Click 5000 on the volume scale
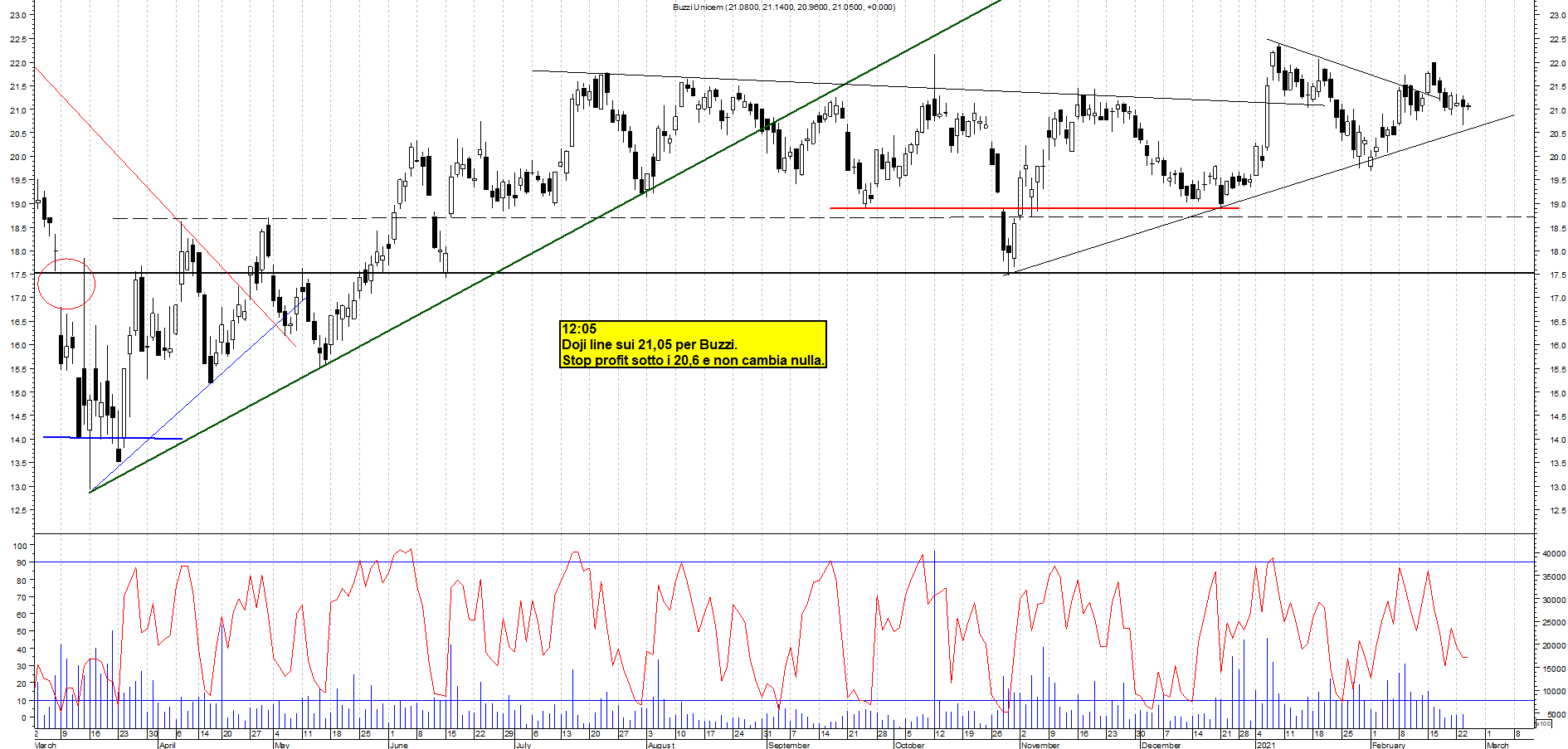Image resolution: width=1568 pixels, height=749 pixels. (x=1556, y=714)
